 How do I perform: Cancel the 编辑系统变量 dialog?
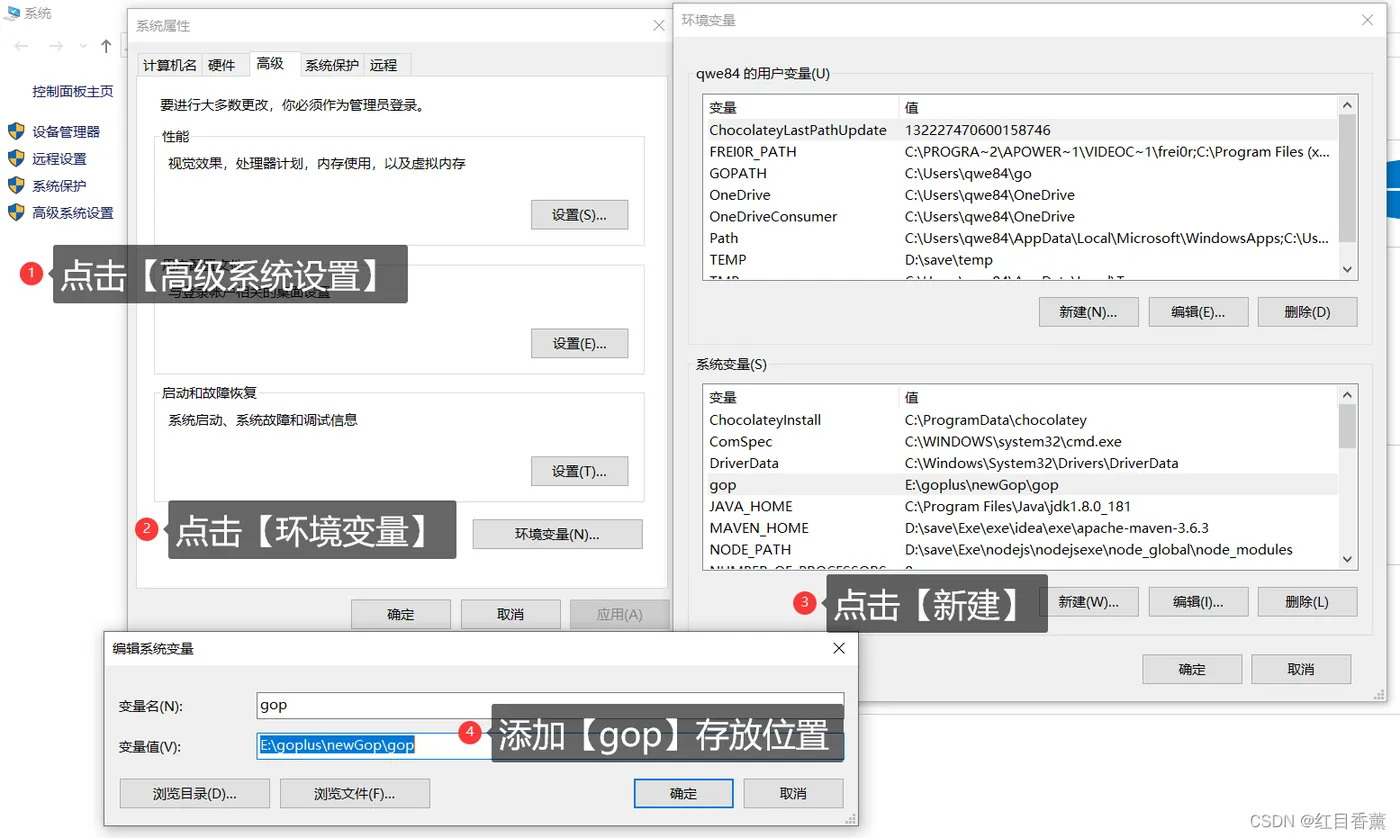click(x=793, y=793)
